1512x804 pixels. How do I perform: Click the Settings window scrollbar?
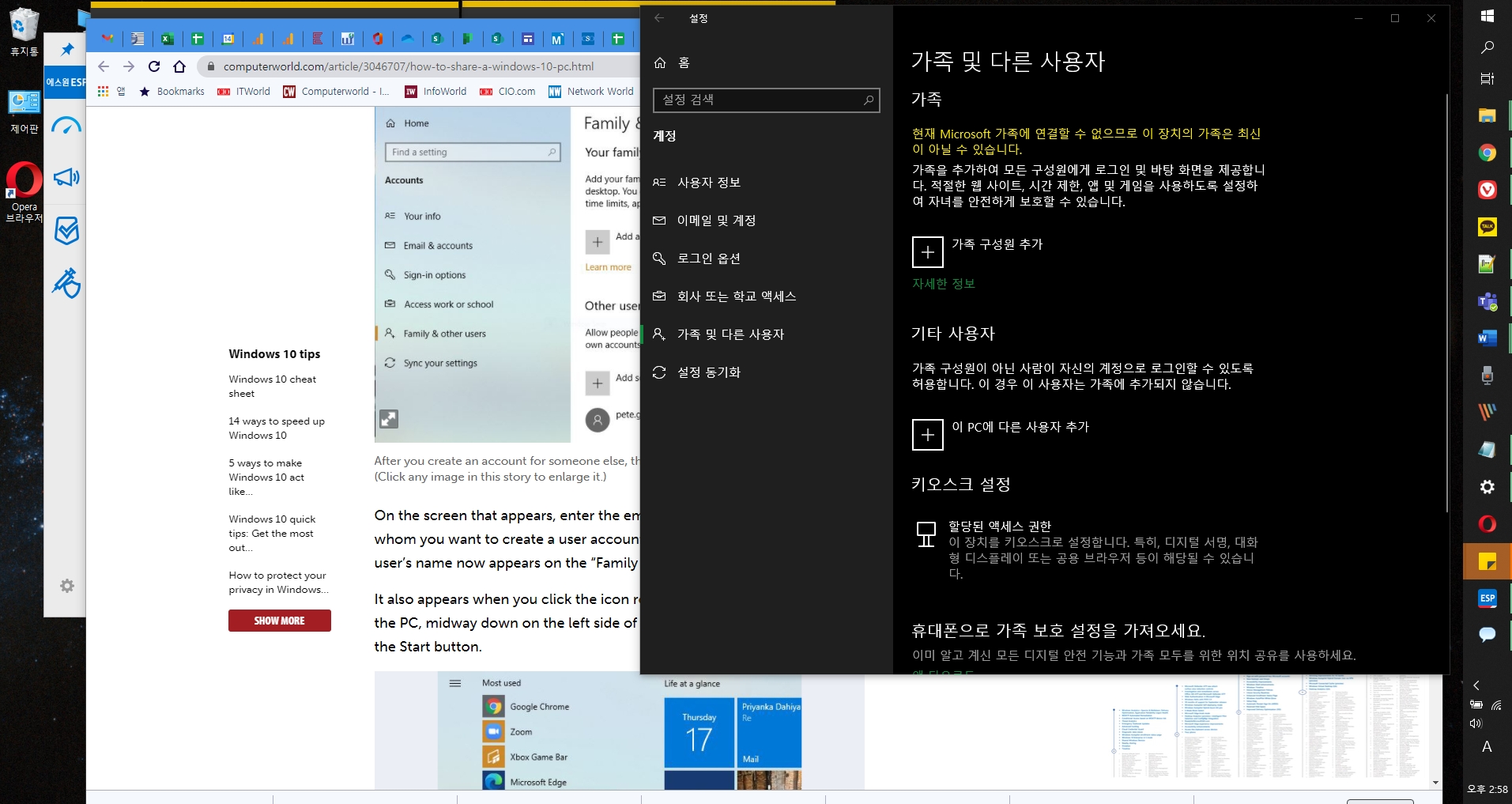pos(1446,302)
